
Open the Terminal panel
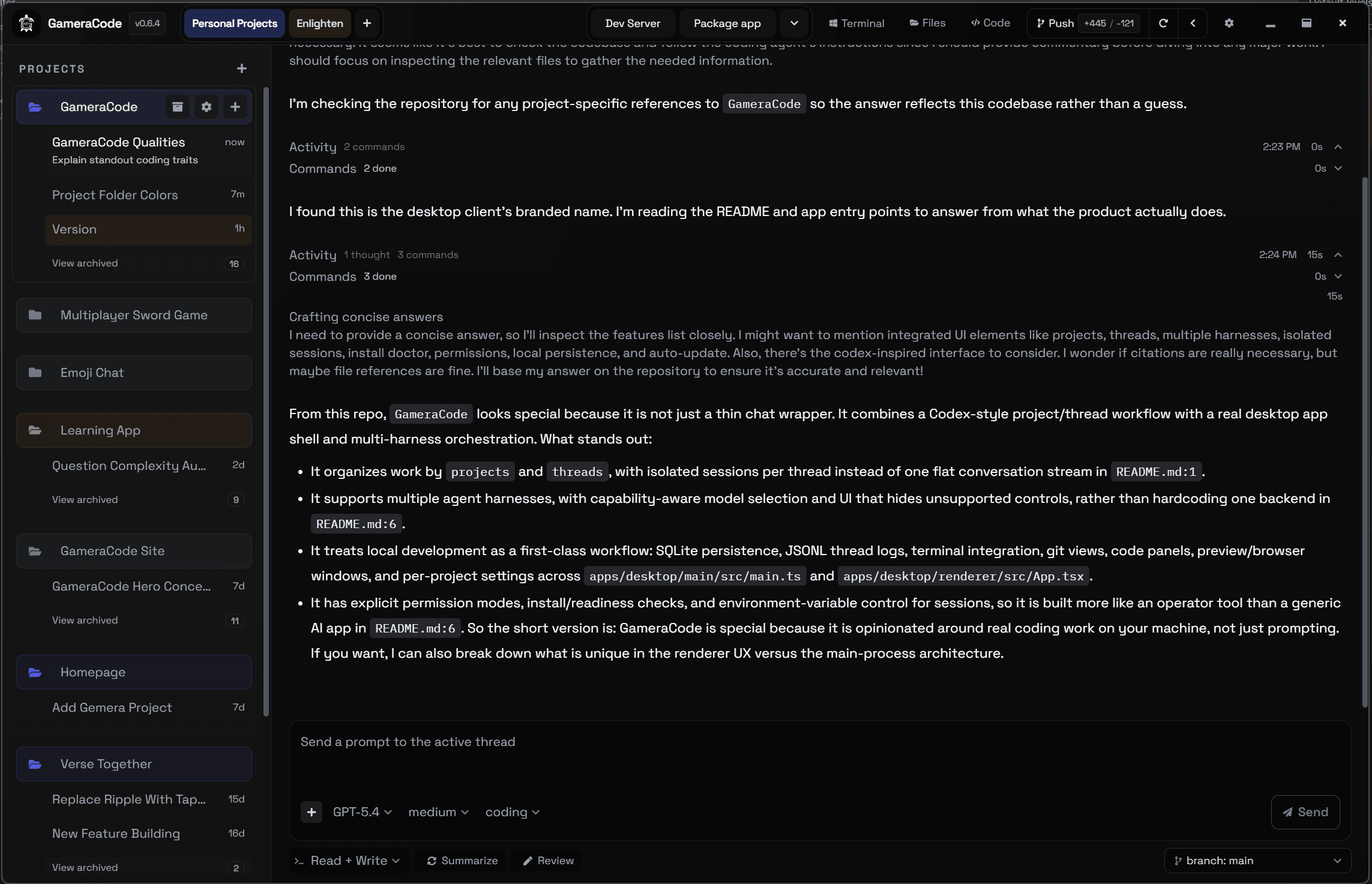pyautogui.click(x=856, y=23)
